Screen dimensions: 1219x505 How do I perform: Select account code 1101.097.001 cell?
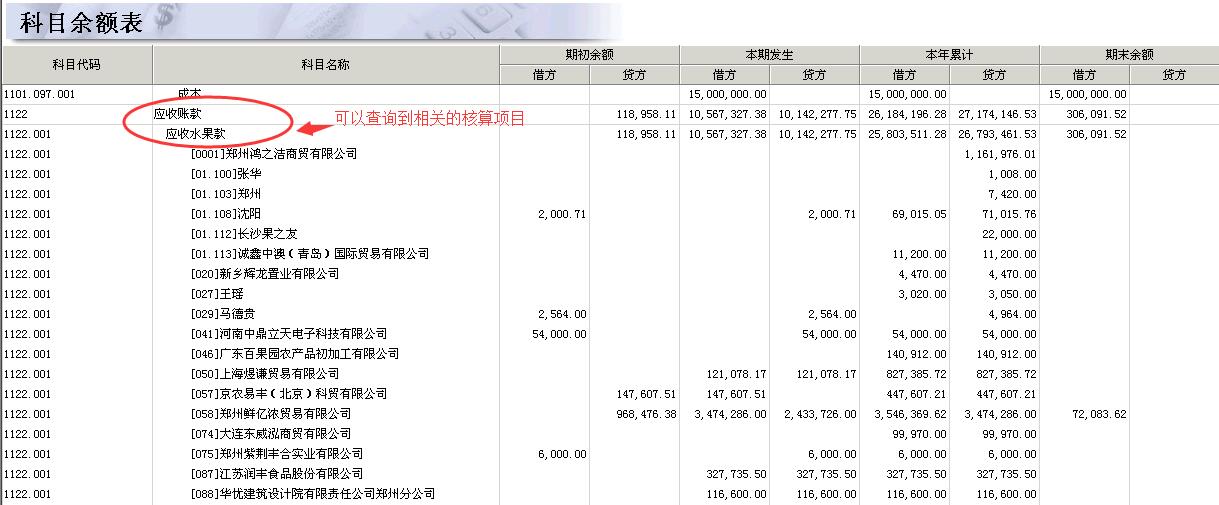(41, 94)
